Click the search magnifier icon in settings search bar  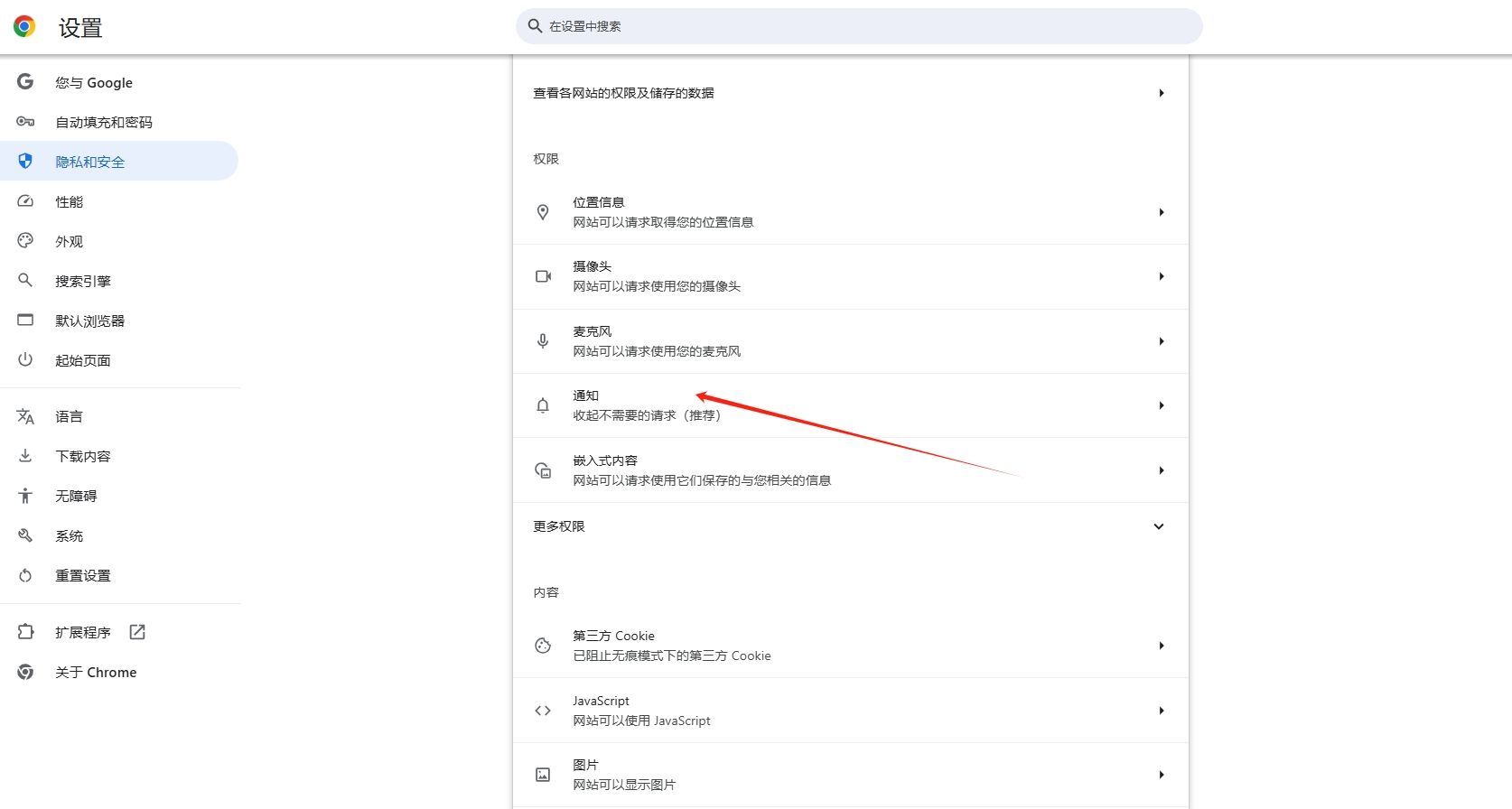pyautogui.click(x=535, y=26)
